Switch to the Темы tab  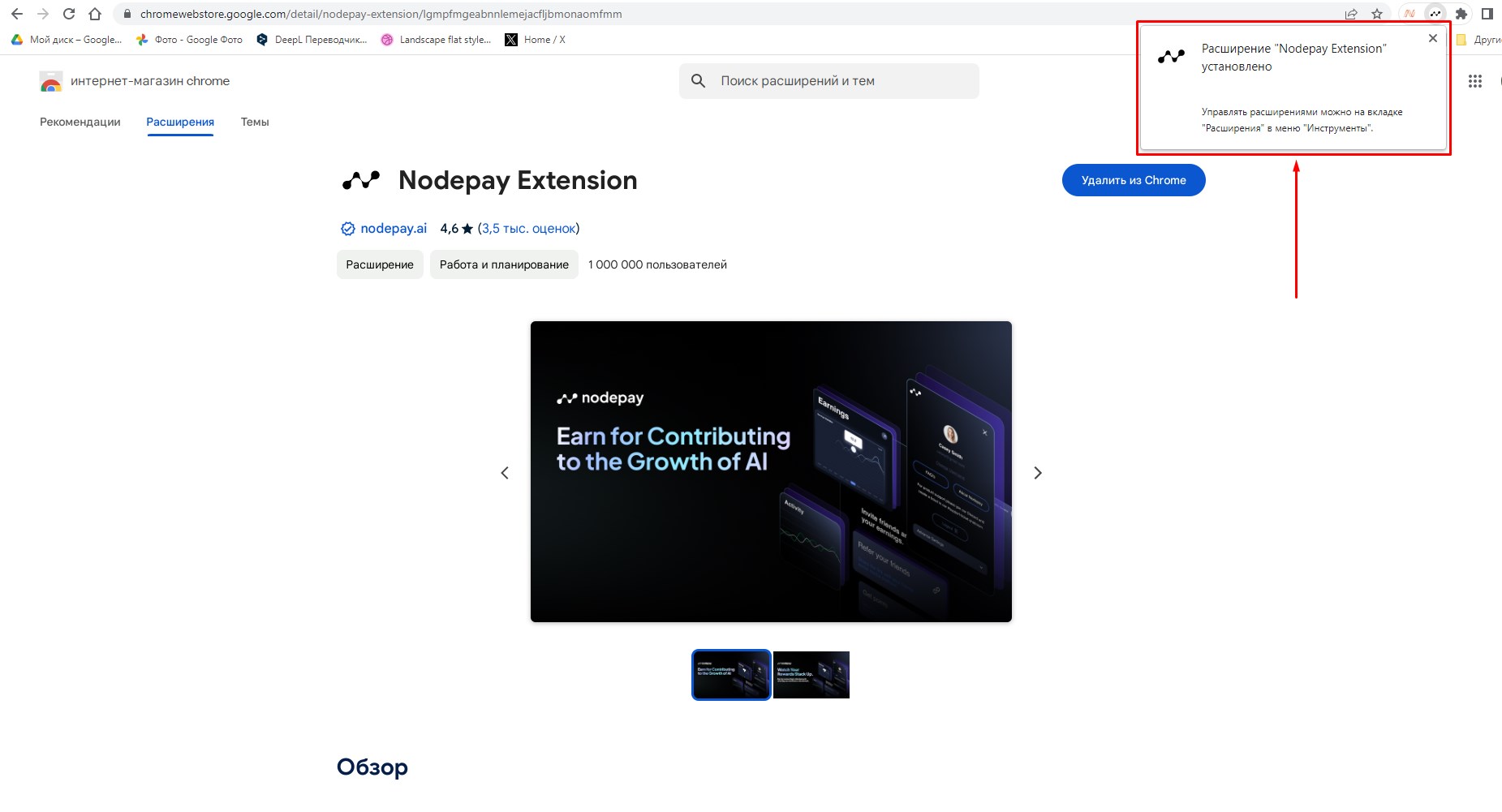255,122
